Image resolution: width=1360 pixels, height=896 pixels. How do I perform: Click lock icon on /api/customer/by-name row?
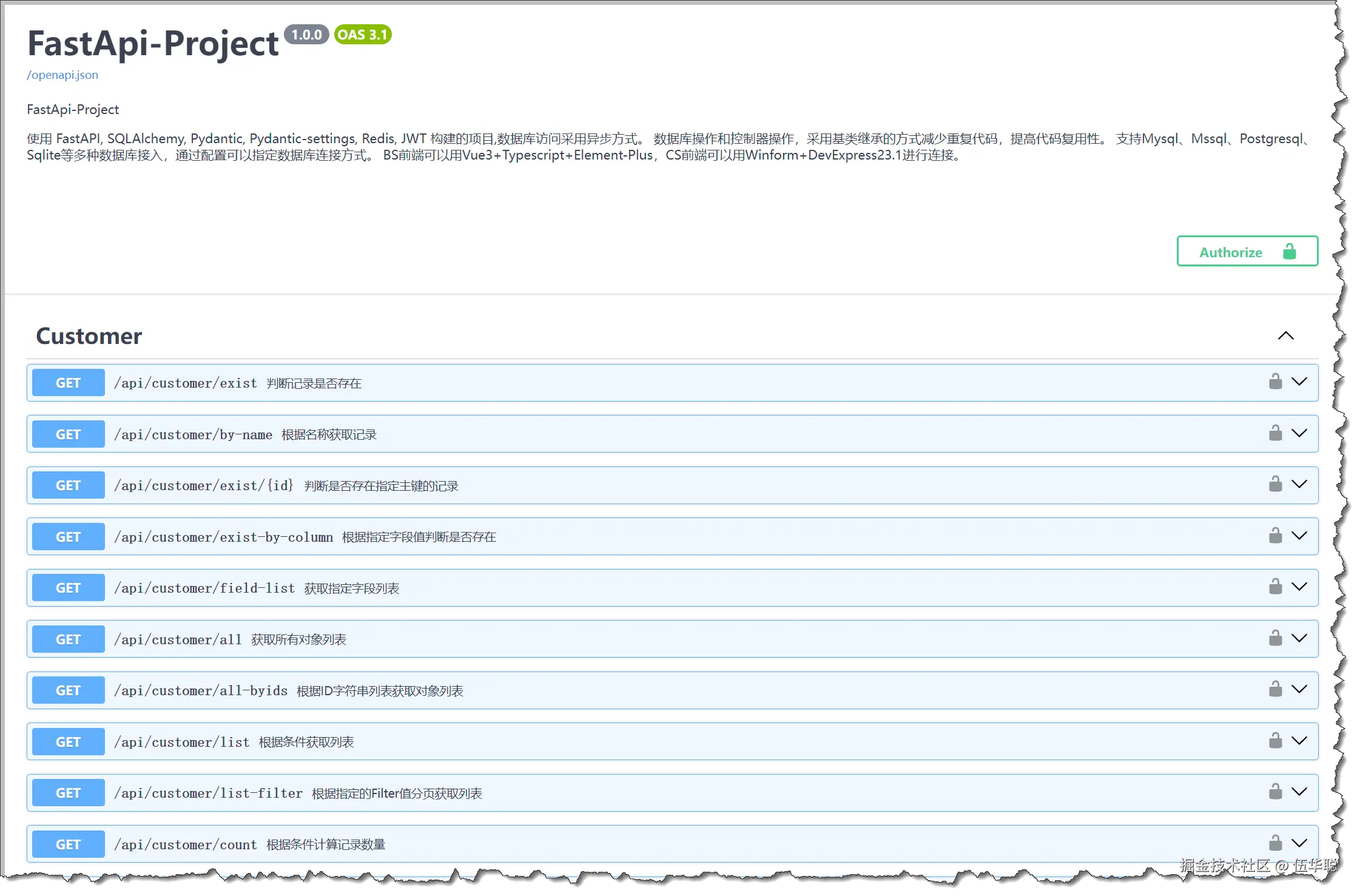(x=1275, y=433)
